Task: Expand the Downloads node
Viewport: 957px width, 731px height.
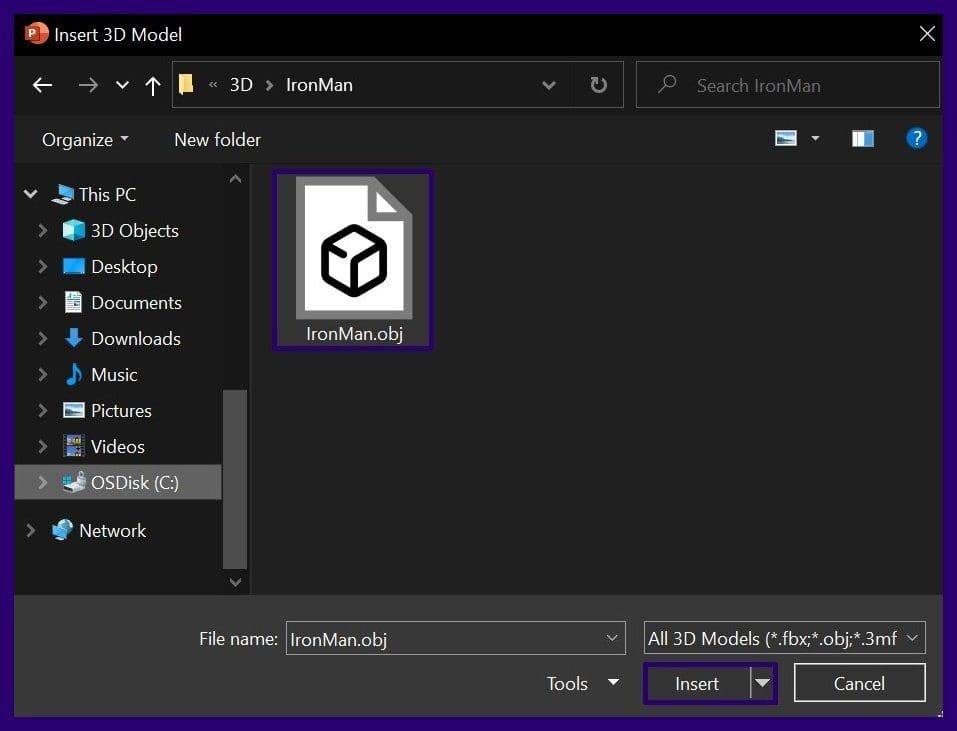Action: point(42,339)
